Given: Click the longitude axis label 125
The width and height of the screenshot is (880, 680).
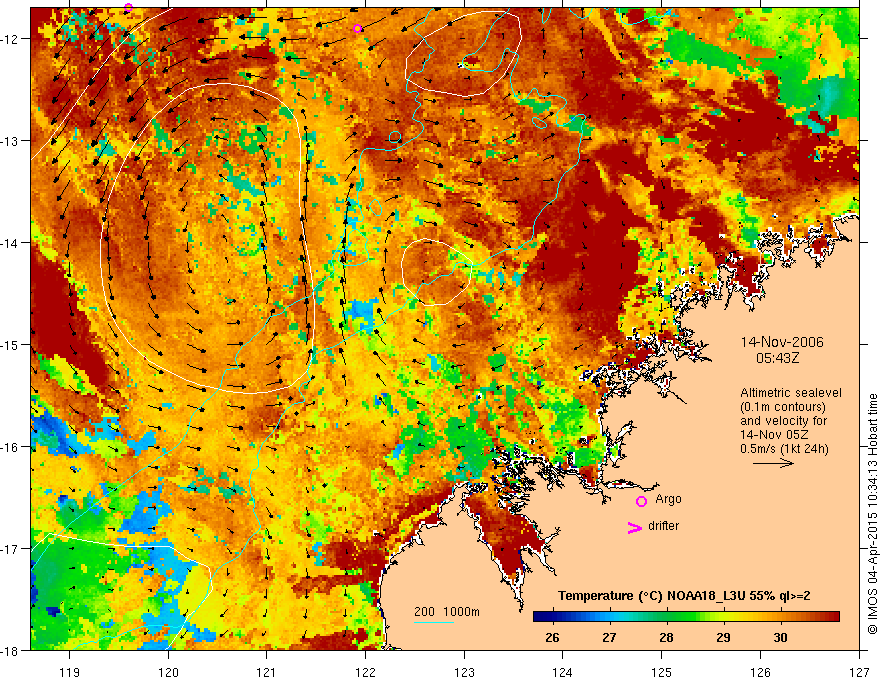Looking at the screenshot, I should click(662, 672).
